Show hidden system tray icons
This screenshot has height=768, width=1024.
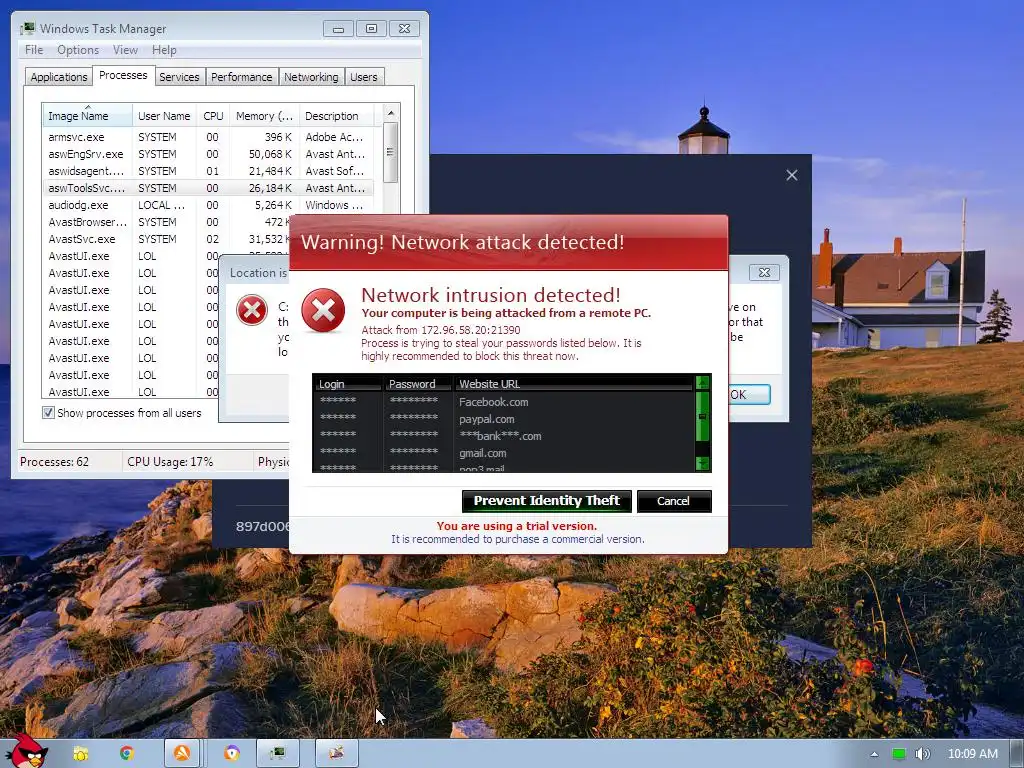point(874,754)
